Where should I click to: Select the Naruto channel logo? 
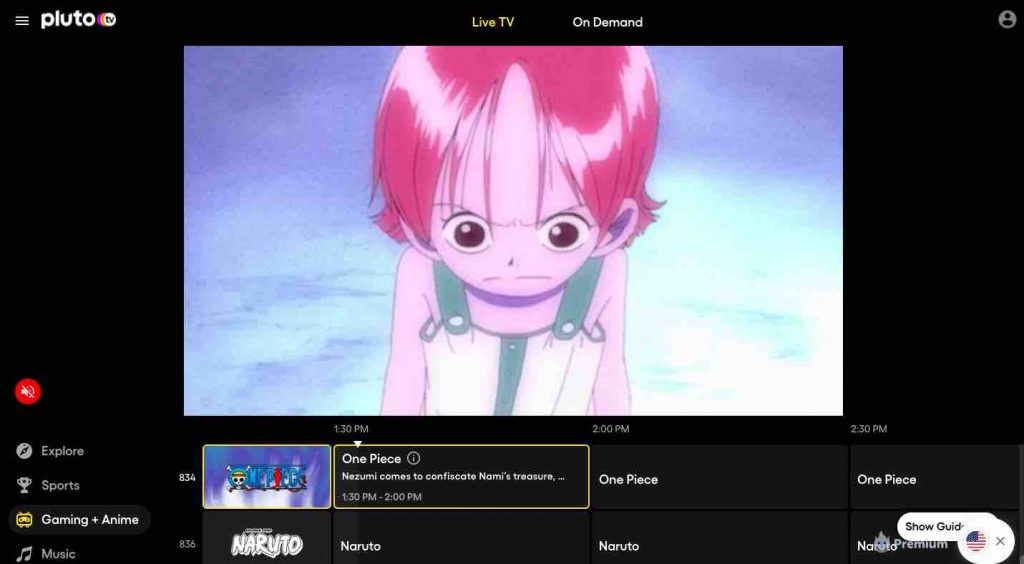click(266, 543)
